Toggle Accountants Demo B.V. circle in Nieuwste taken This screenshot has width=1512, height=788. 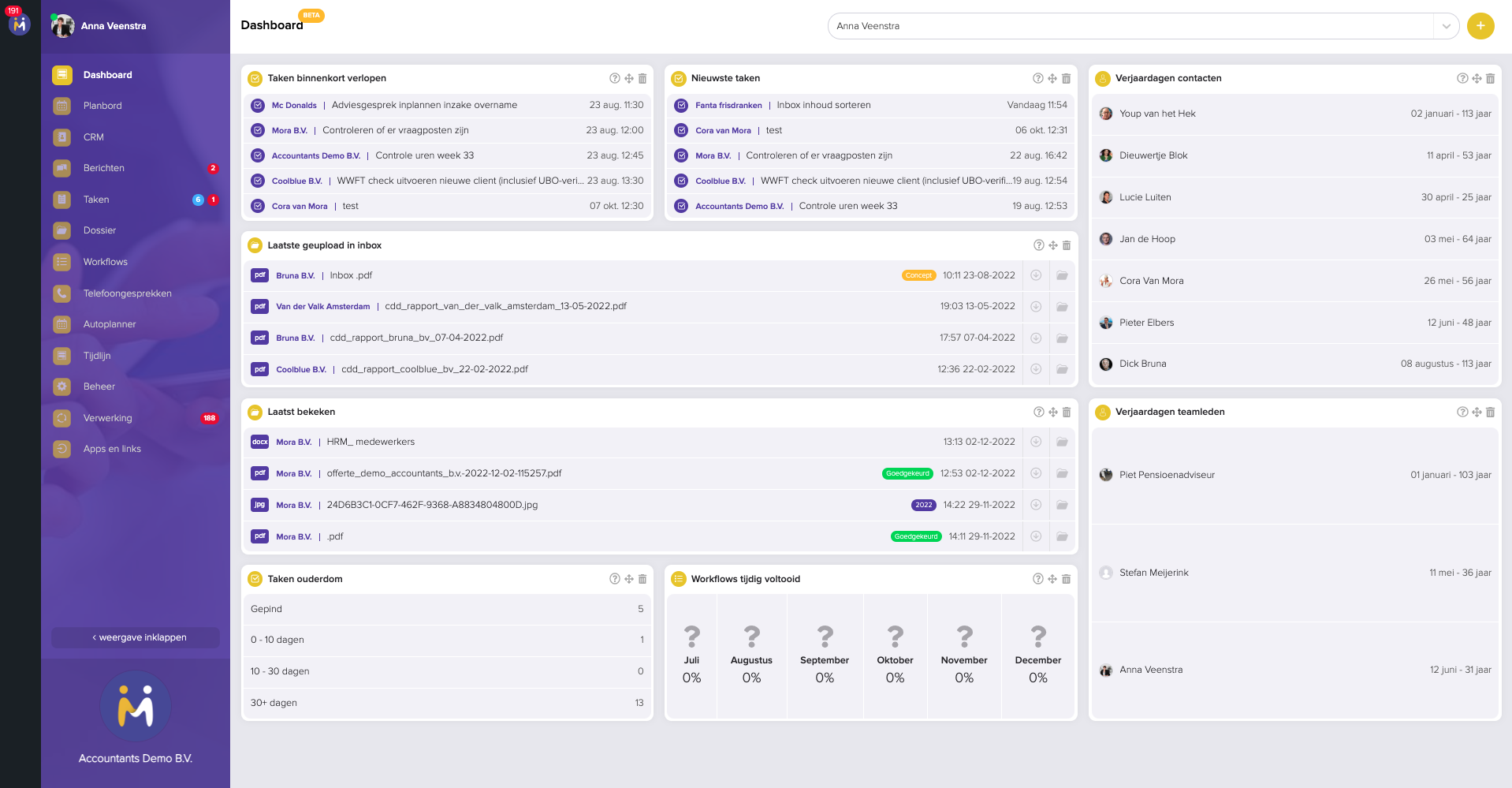tap(681, 206)
